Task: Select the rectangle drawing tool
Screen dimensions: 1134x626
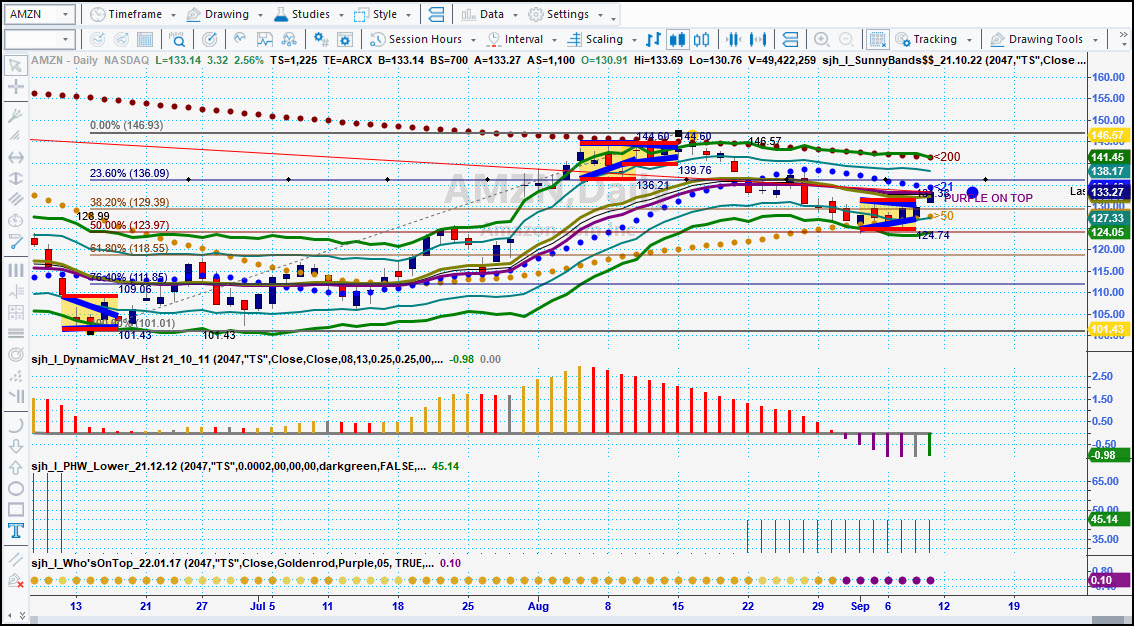Action: click(15, 509)
